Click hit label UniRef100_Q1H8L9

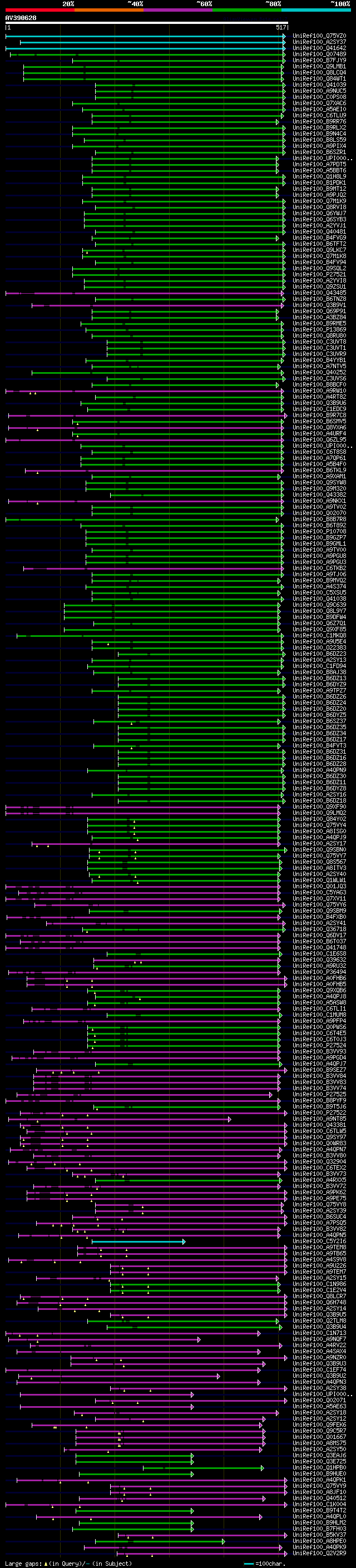(319, 176)
